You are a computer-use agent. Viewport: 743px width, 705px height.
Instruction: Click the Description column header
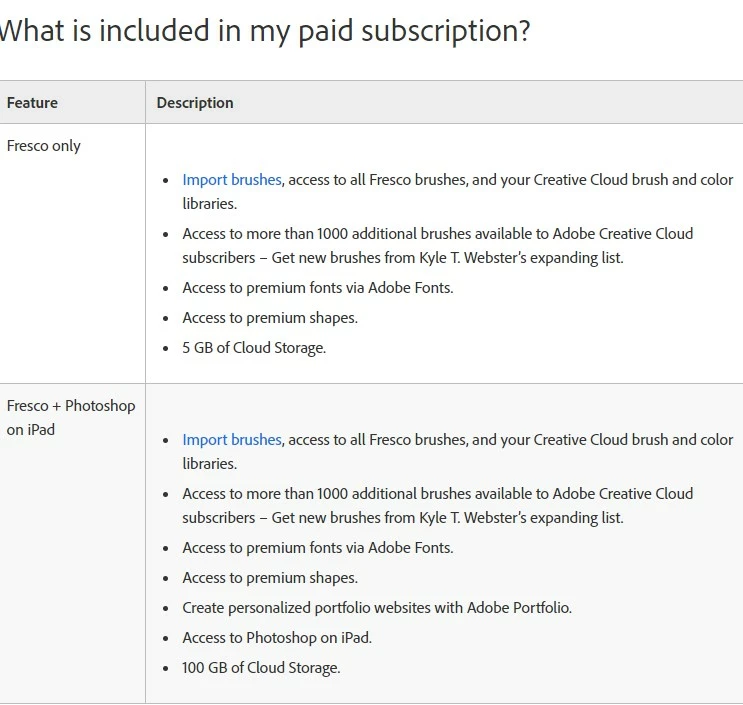195,103
